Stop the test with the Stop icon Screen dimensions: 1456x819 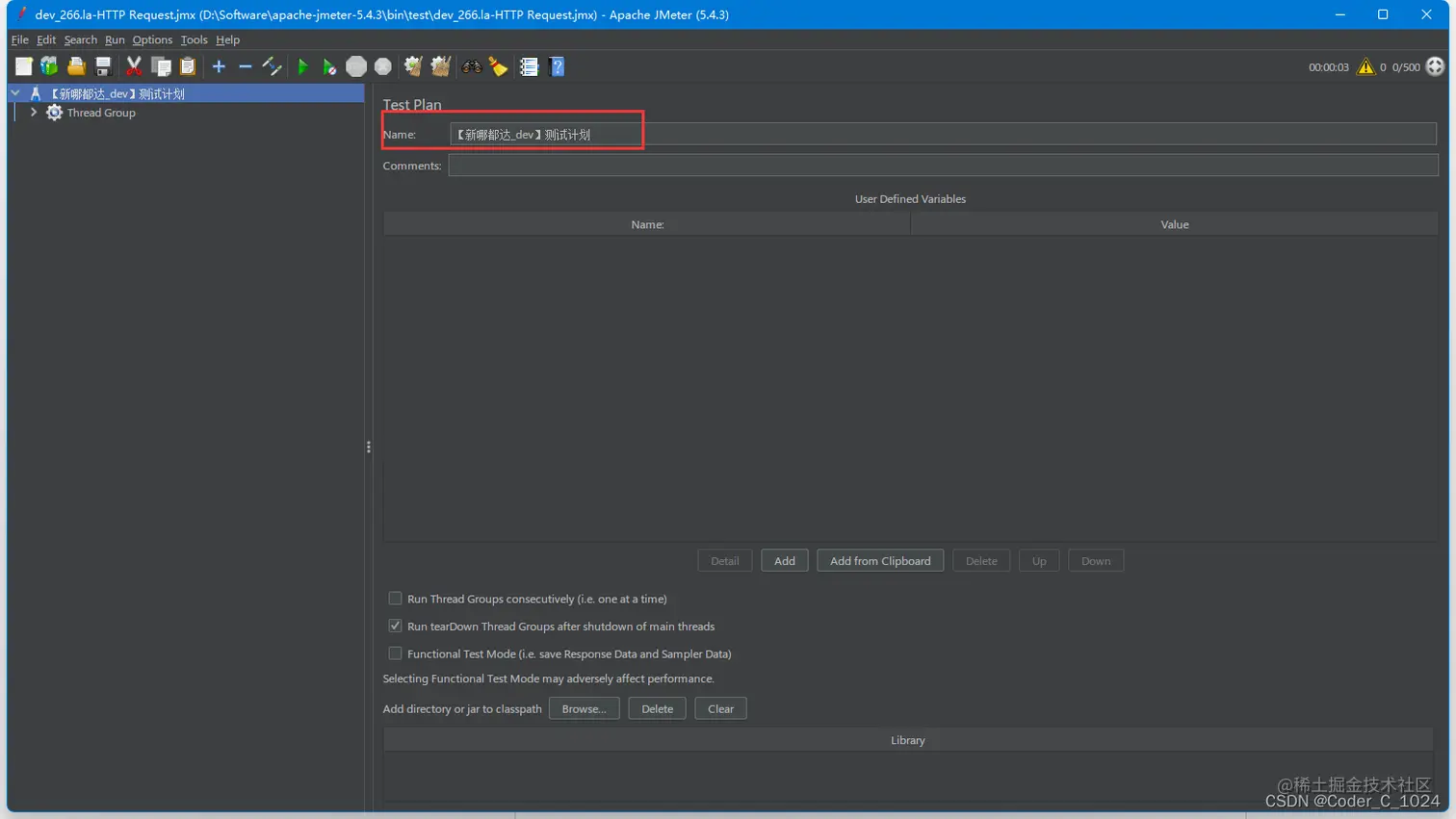point(356,66)
